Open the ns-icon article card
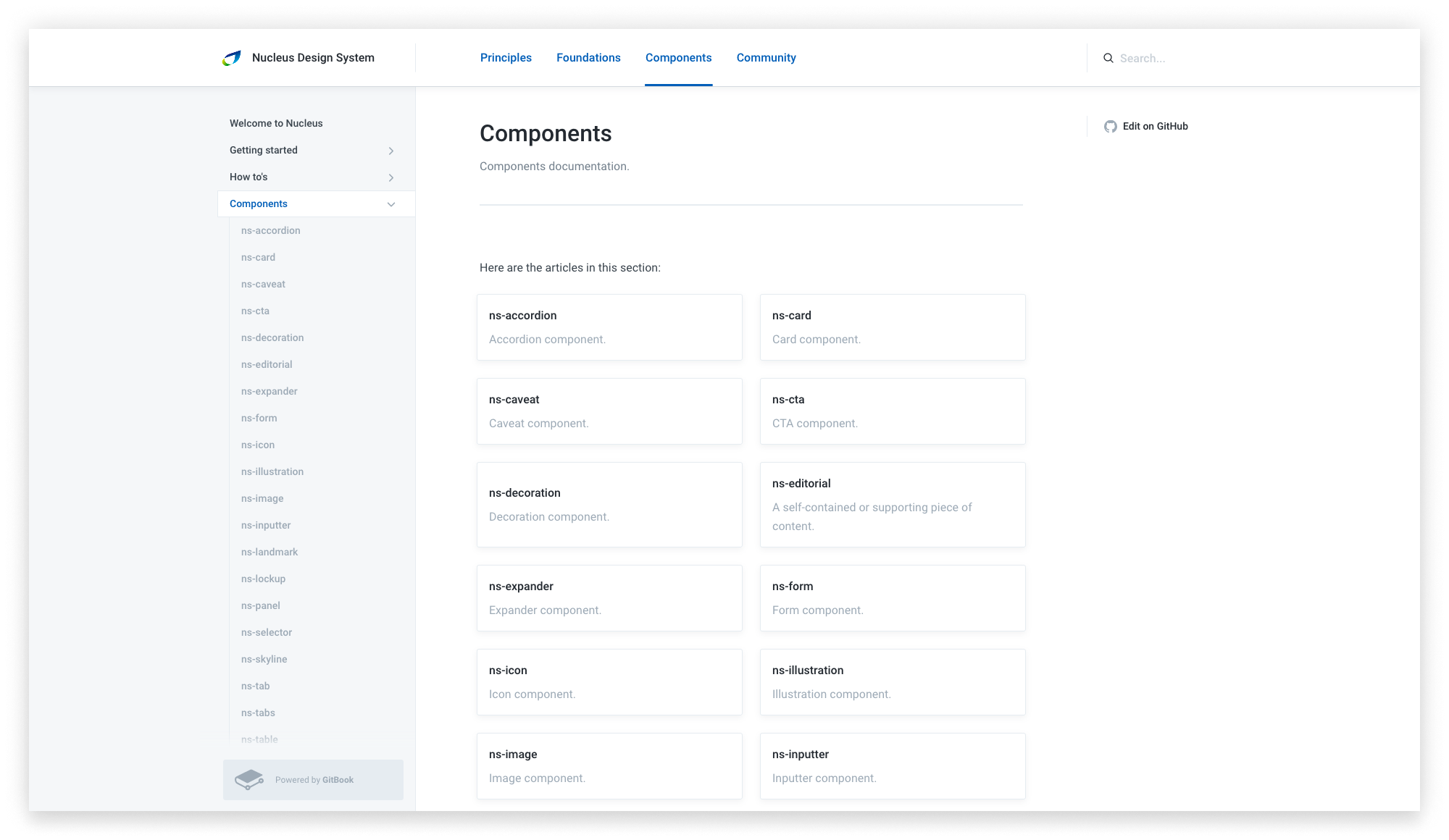1449x840 pixels. click(609, 682)
